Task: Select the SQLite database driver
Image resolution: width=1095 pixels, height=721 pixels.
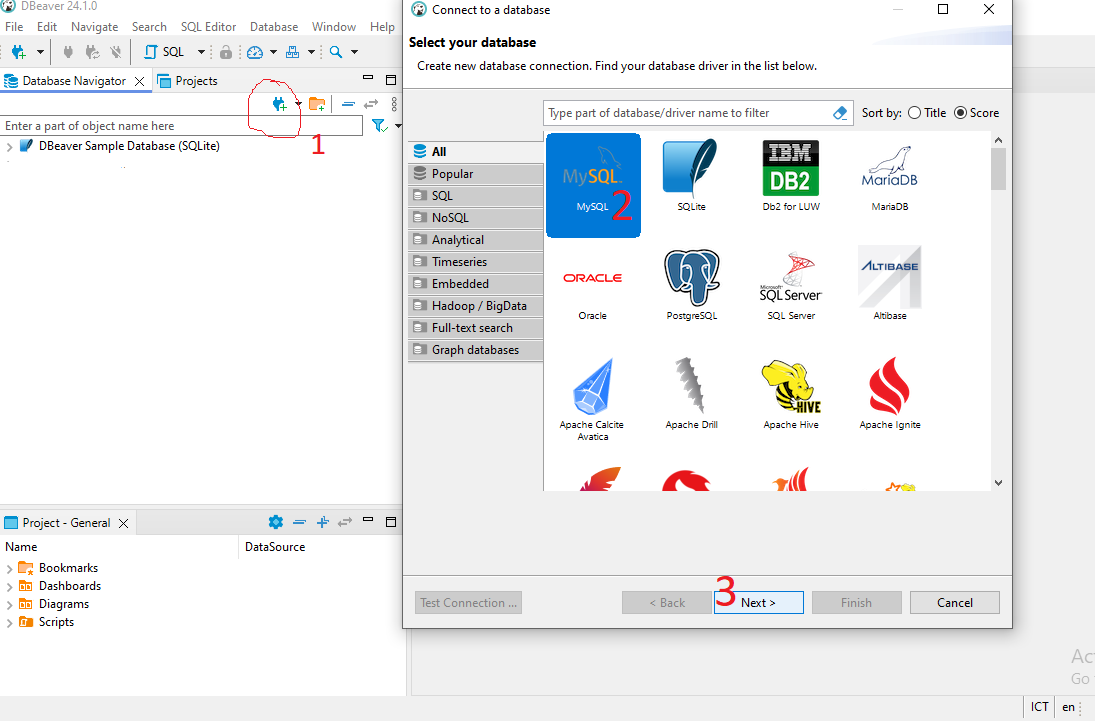Action: [692, 175]
